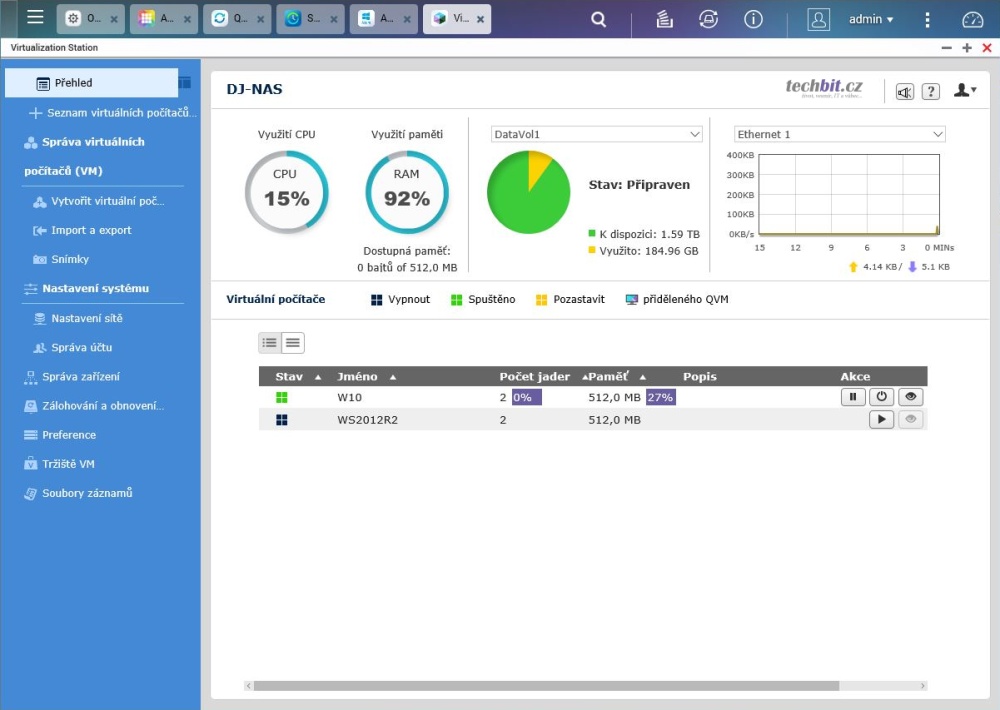Viewport: 1000px width, 710px height.
Task: Open the admin user menu
Action: (870, 19)
